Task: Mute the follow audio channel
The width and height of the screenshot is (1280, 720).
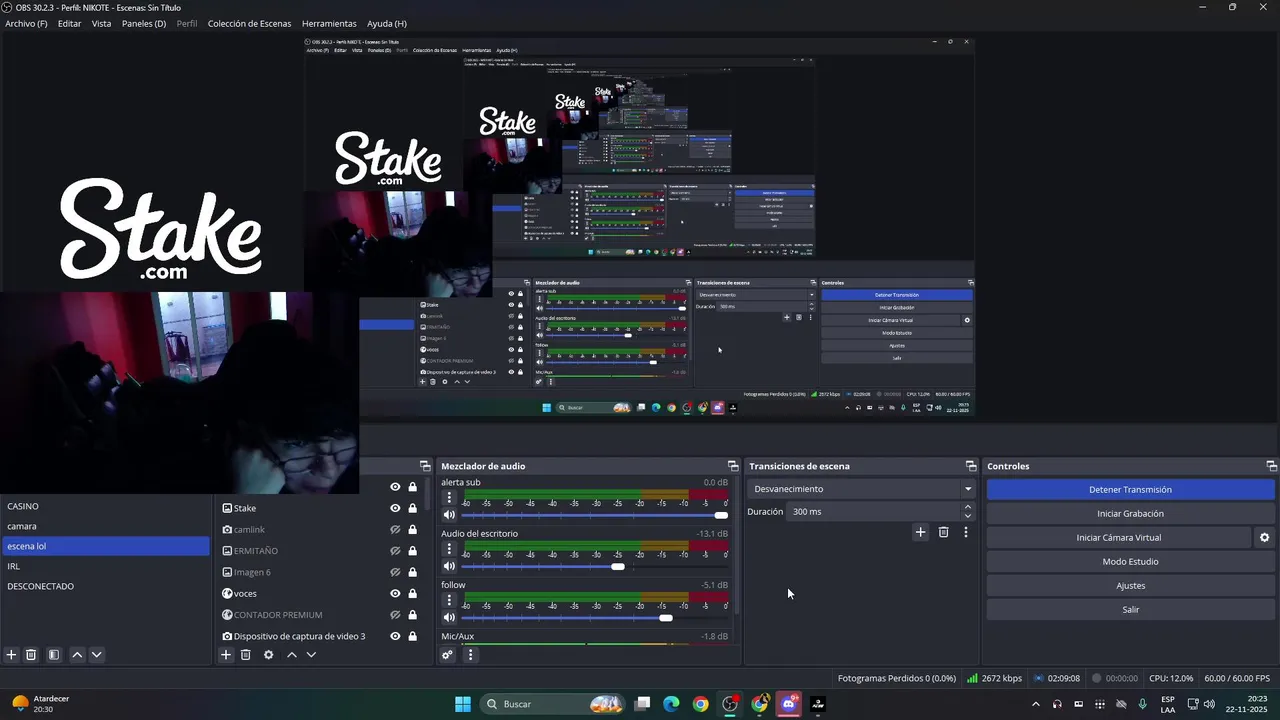Action: [x=449, y=618]
